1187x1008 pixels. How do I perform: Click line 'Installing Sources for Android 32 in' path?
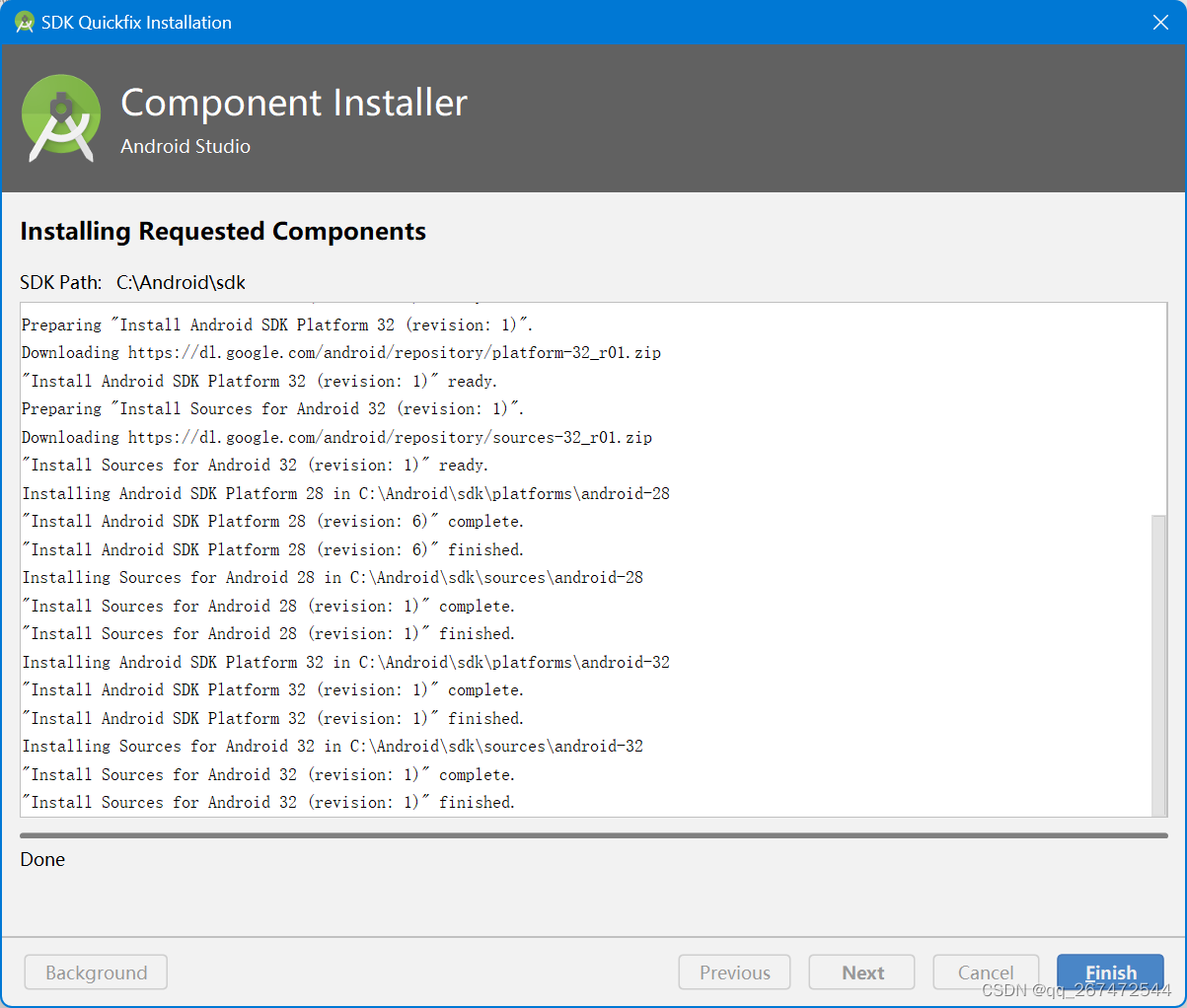coord(333,746)
